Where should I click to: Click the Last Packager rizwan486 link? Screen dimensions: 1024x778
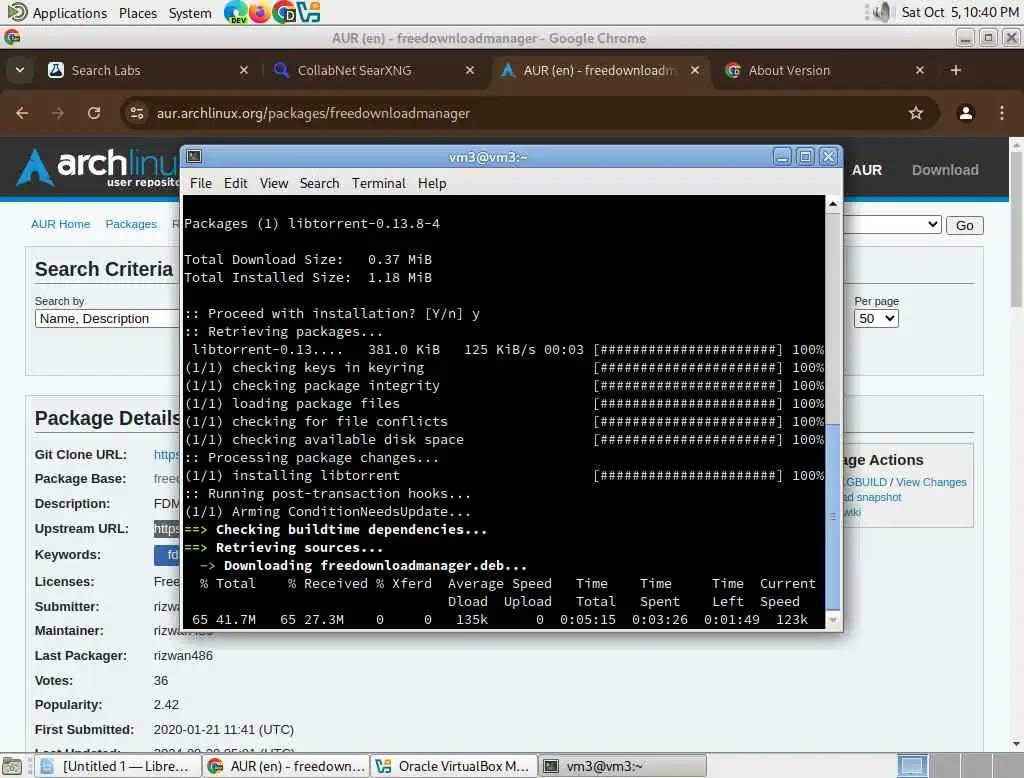[x=183, y=655]
